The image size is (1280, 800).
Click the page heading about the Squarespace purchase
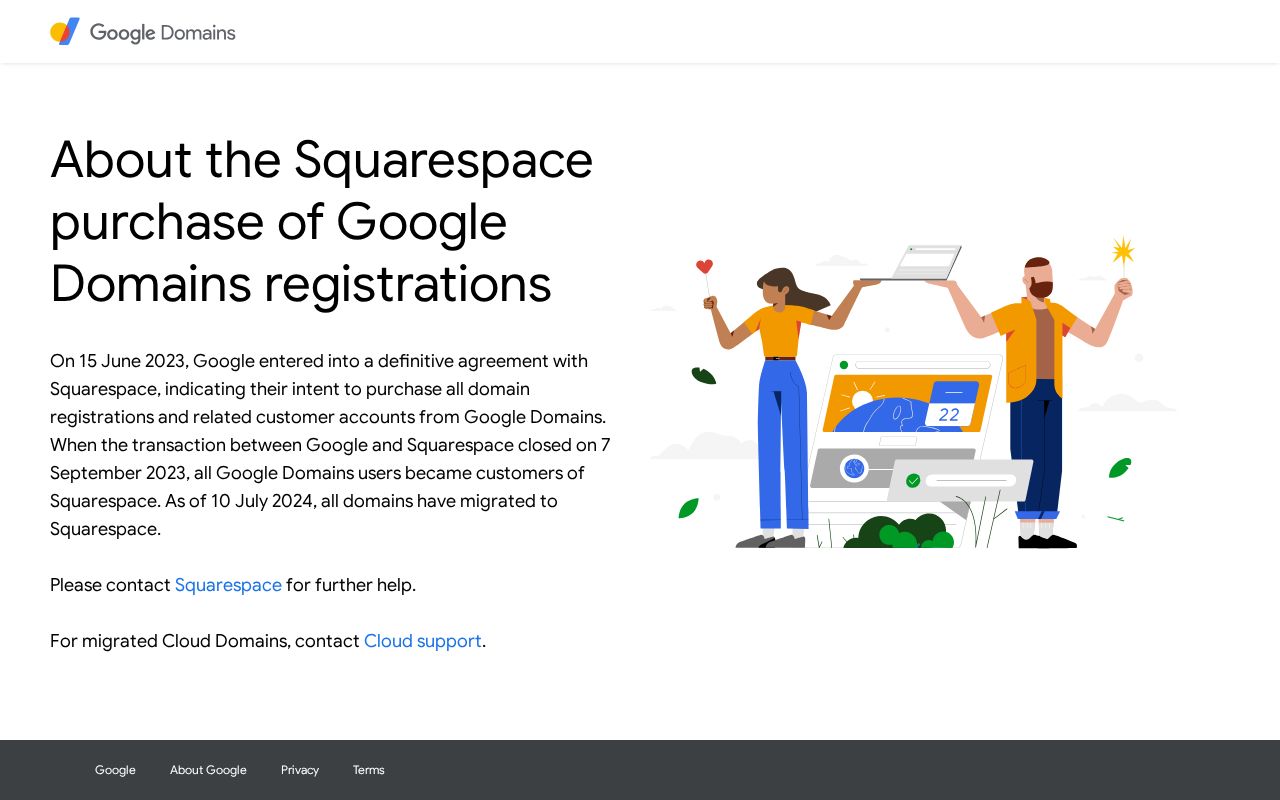pos(321,221)
